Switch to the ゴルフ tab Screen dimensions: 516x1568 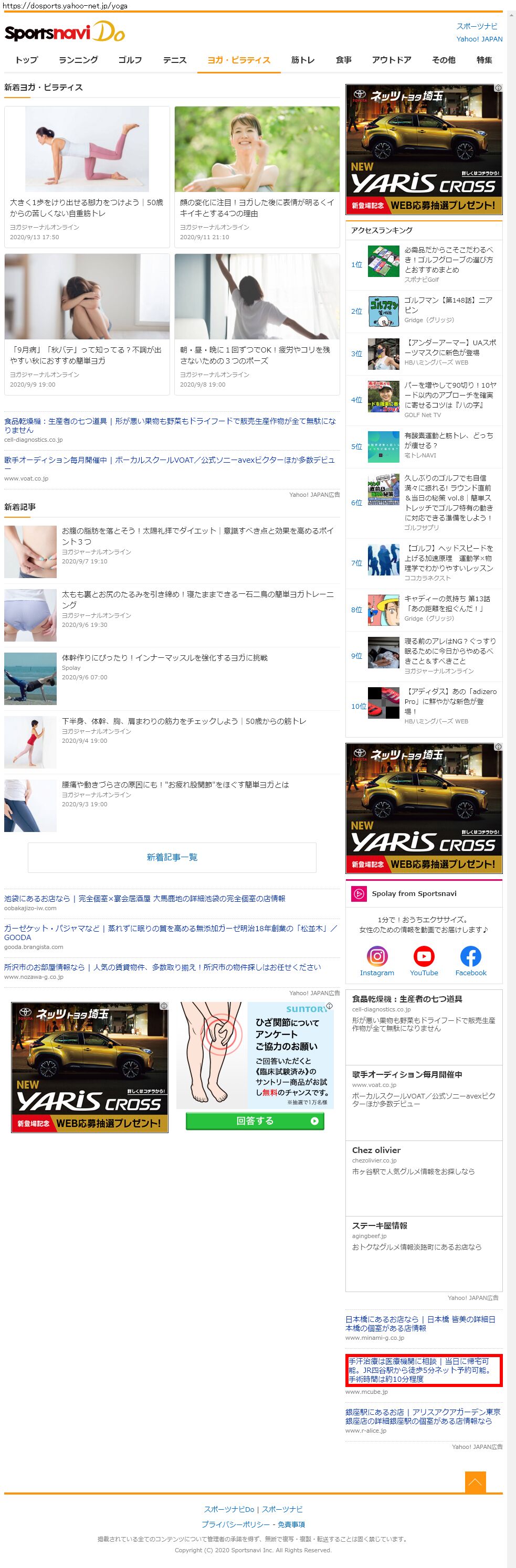(130, 60)
